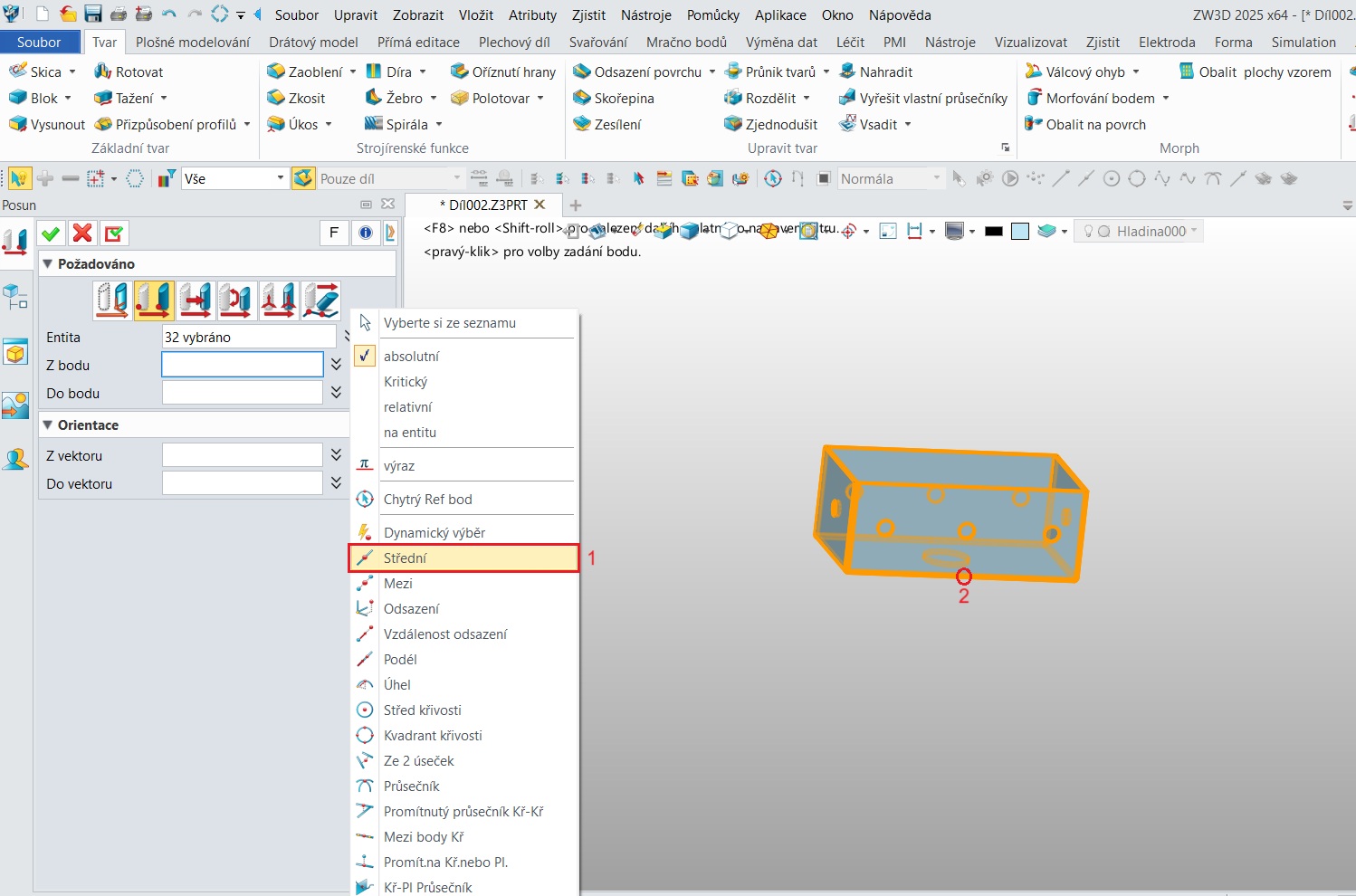1356x896 pixels.
Task: Expand Do vektoru options chevron
Action: [x=336, y=482]
